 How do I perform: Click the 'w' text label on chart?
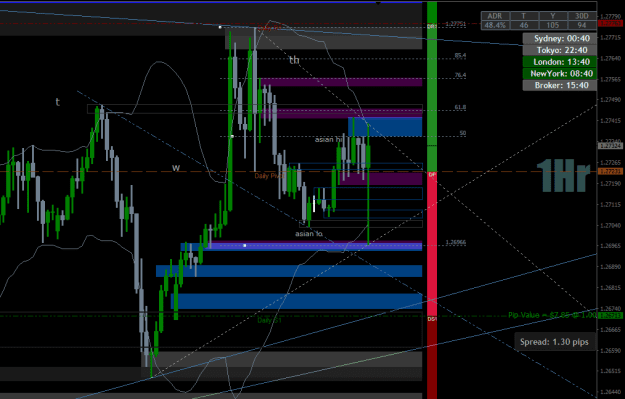[x=176, y=167]
